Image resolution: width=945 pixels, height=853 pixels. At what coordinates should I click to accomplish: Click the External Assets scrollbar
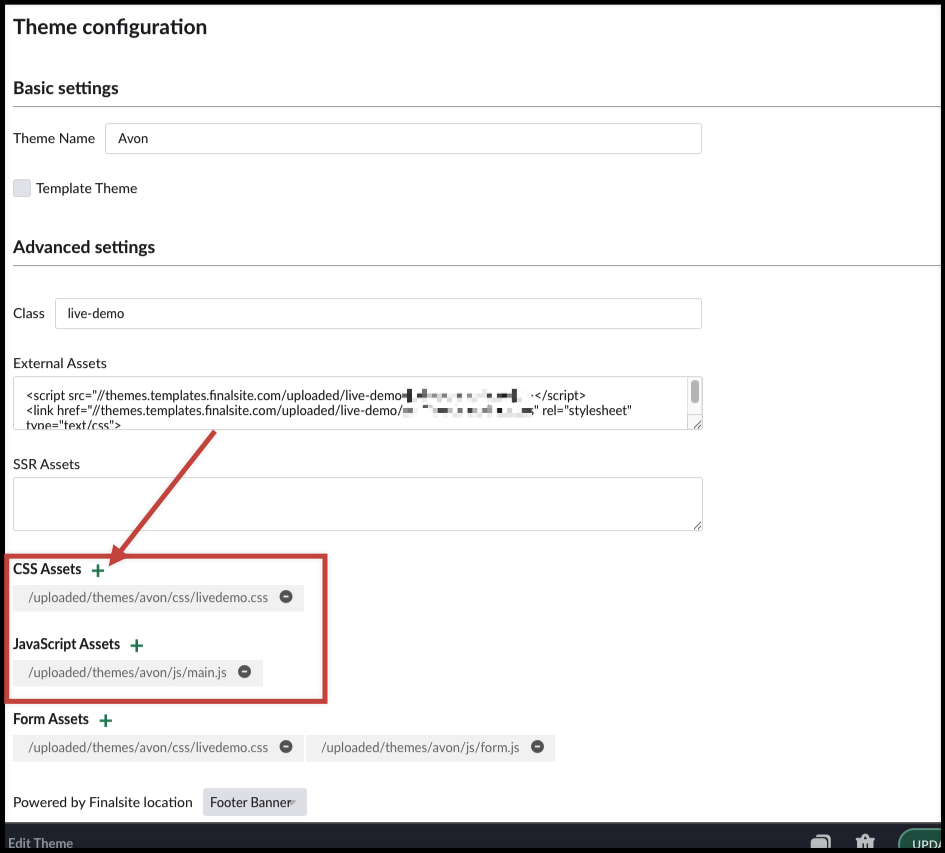695,392
